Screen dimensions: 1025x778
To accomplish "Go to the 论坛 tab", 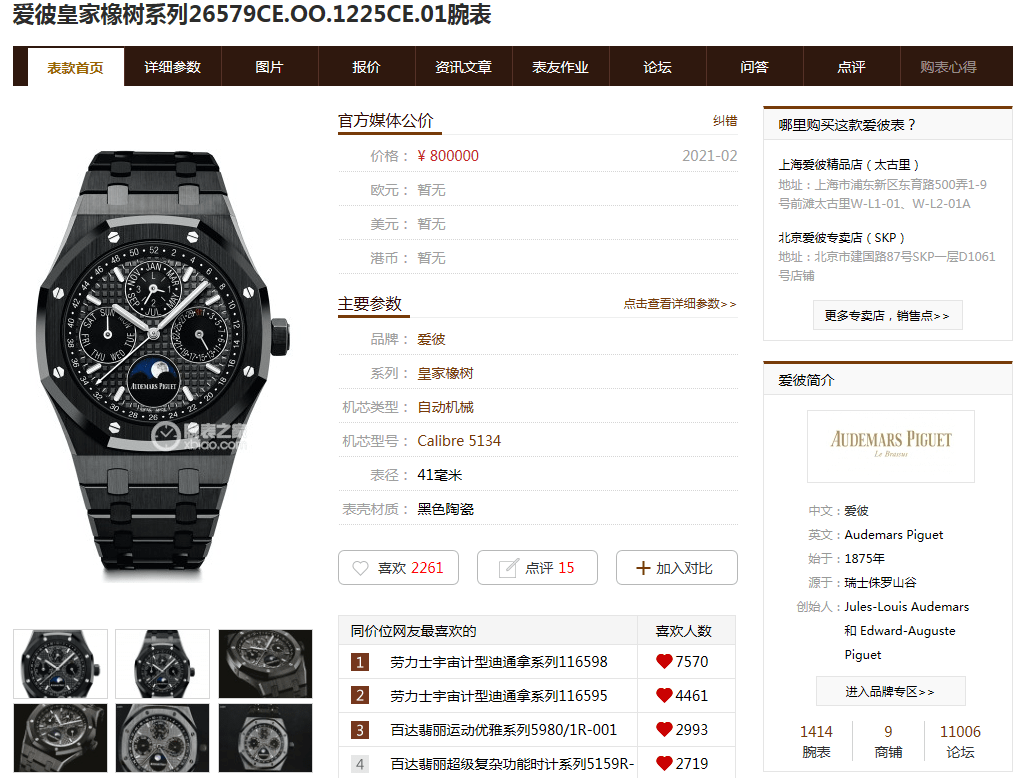I will (x=657, y=67).
